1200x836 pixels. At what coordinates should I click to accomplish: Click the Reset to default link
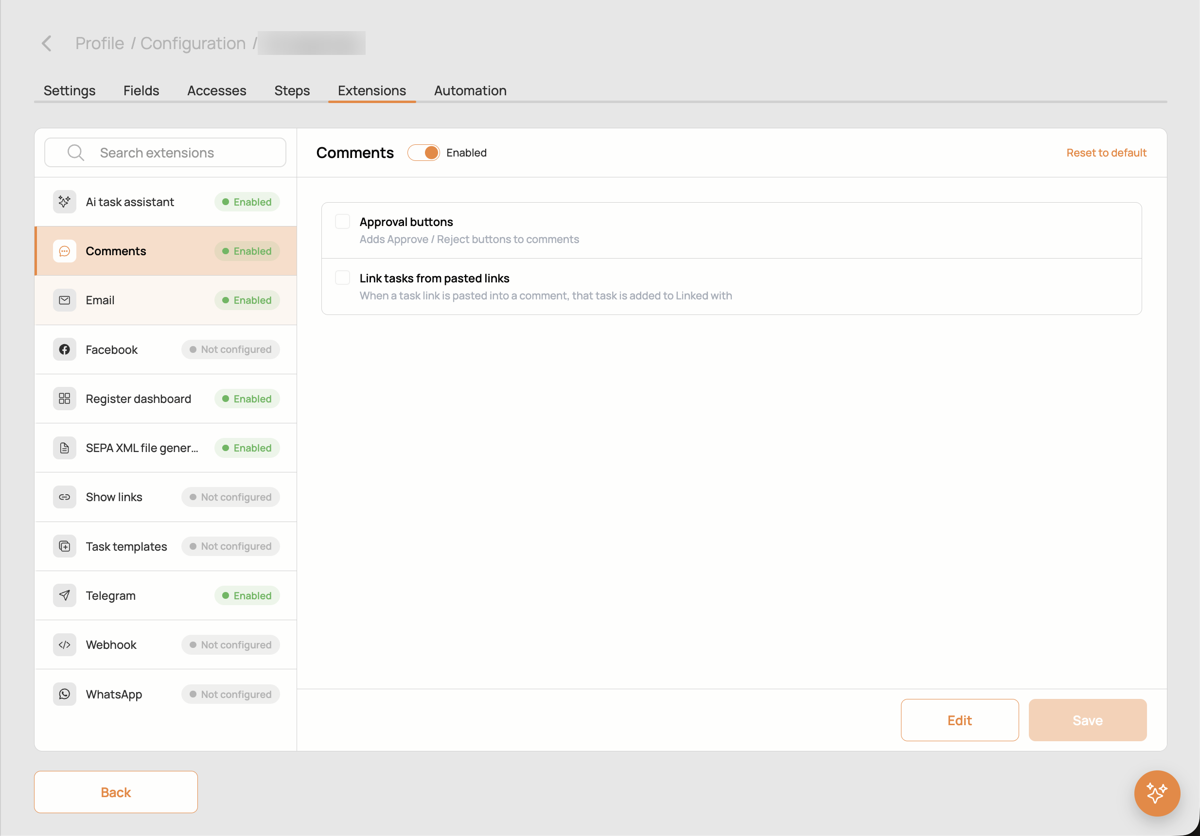[1106, 153]
